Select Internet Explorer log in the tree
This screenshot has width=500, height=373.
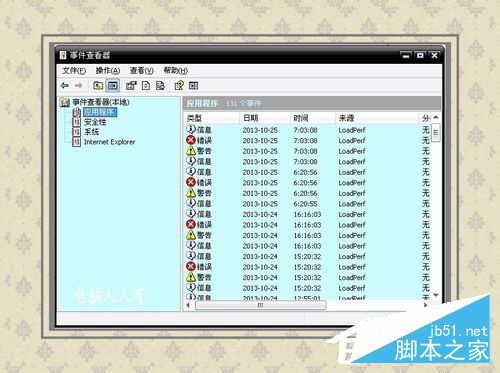coord(109,142)
